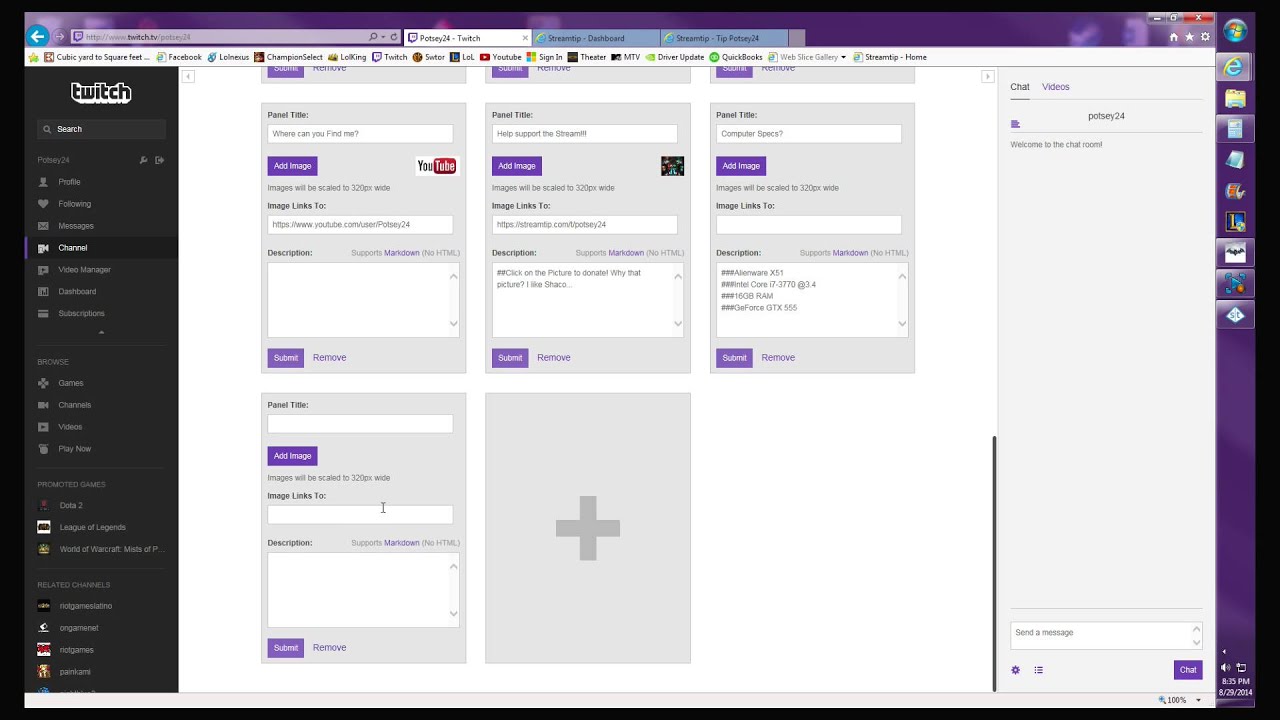Click the YouTube panel image thumbnail
This screenshot has height=720, width=1280.
tap(436, 166)
